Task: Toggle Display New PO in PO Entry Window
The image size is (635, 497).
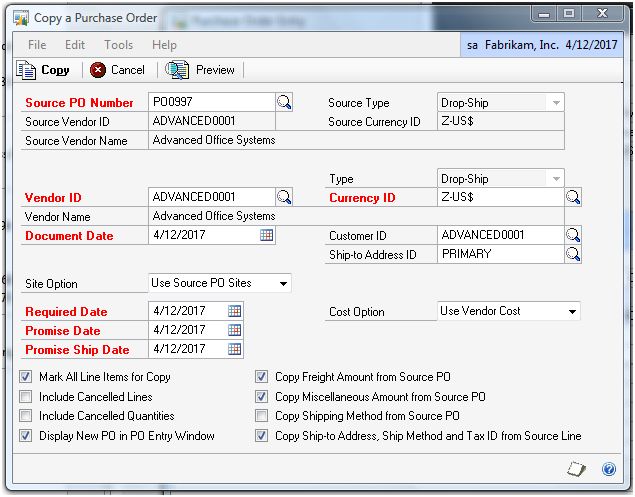Action: (26, 436)
